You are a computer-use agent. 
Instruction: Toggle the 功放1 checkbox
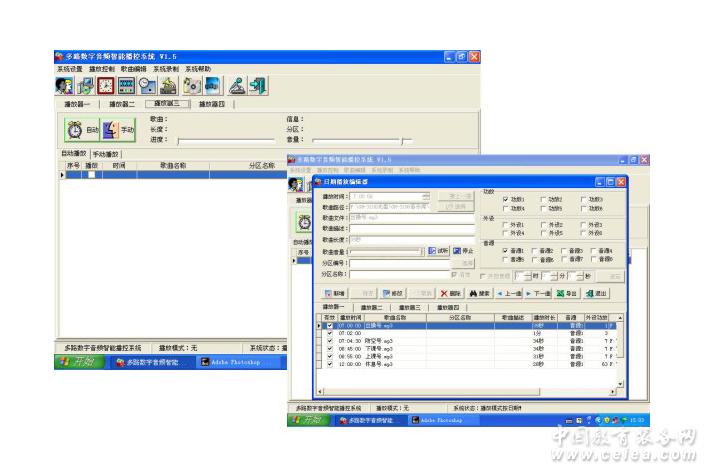tap(506, 199)
